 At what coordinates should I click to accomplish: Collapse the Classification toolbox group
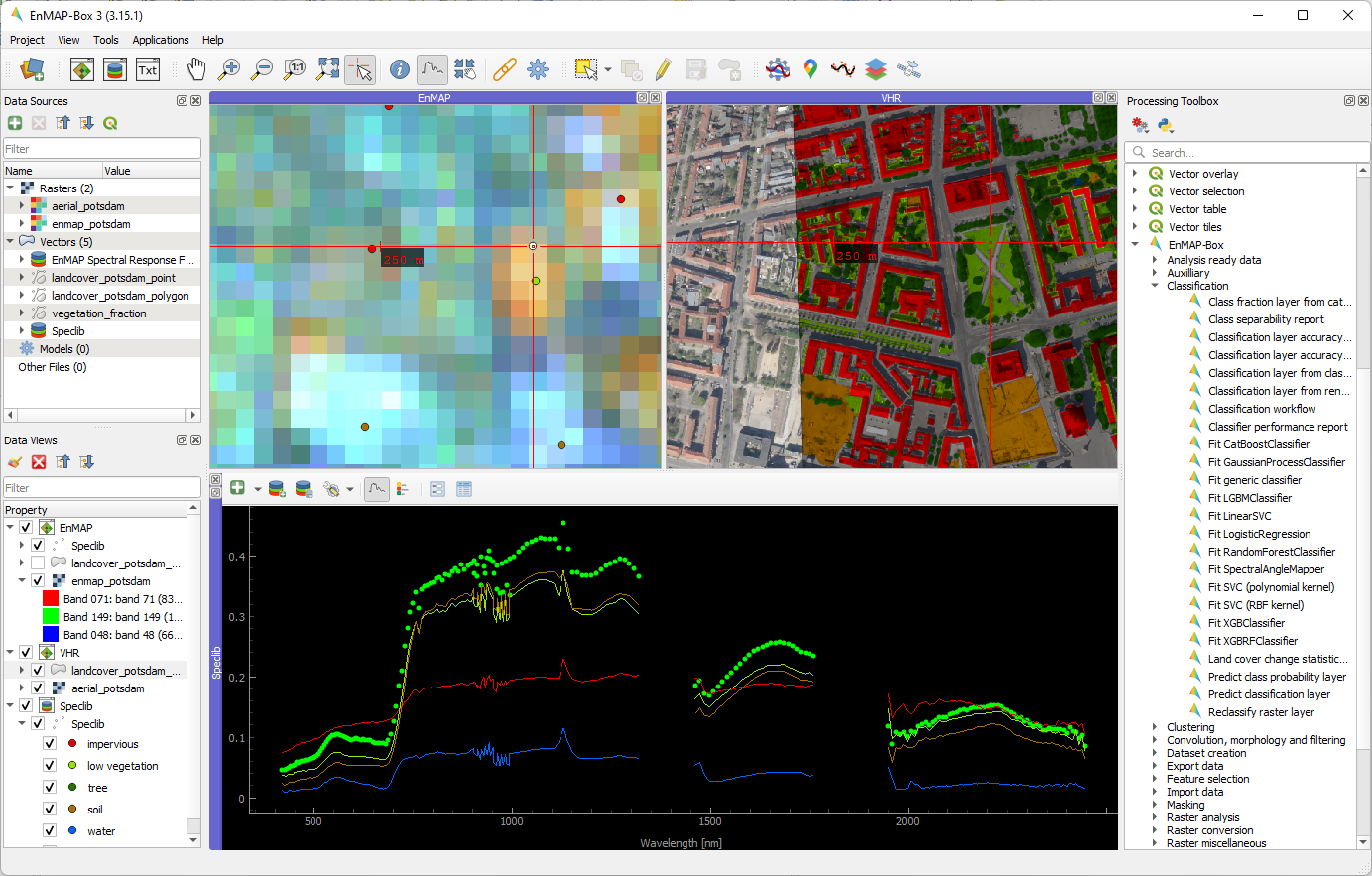1155,286
